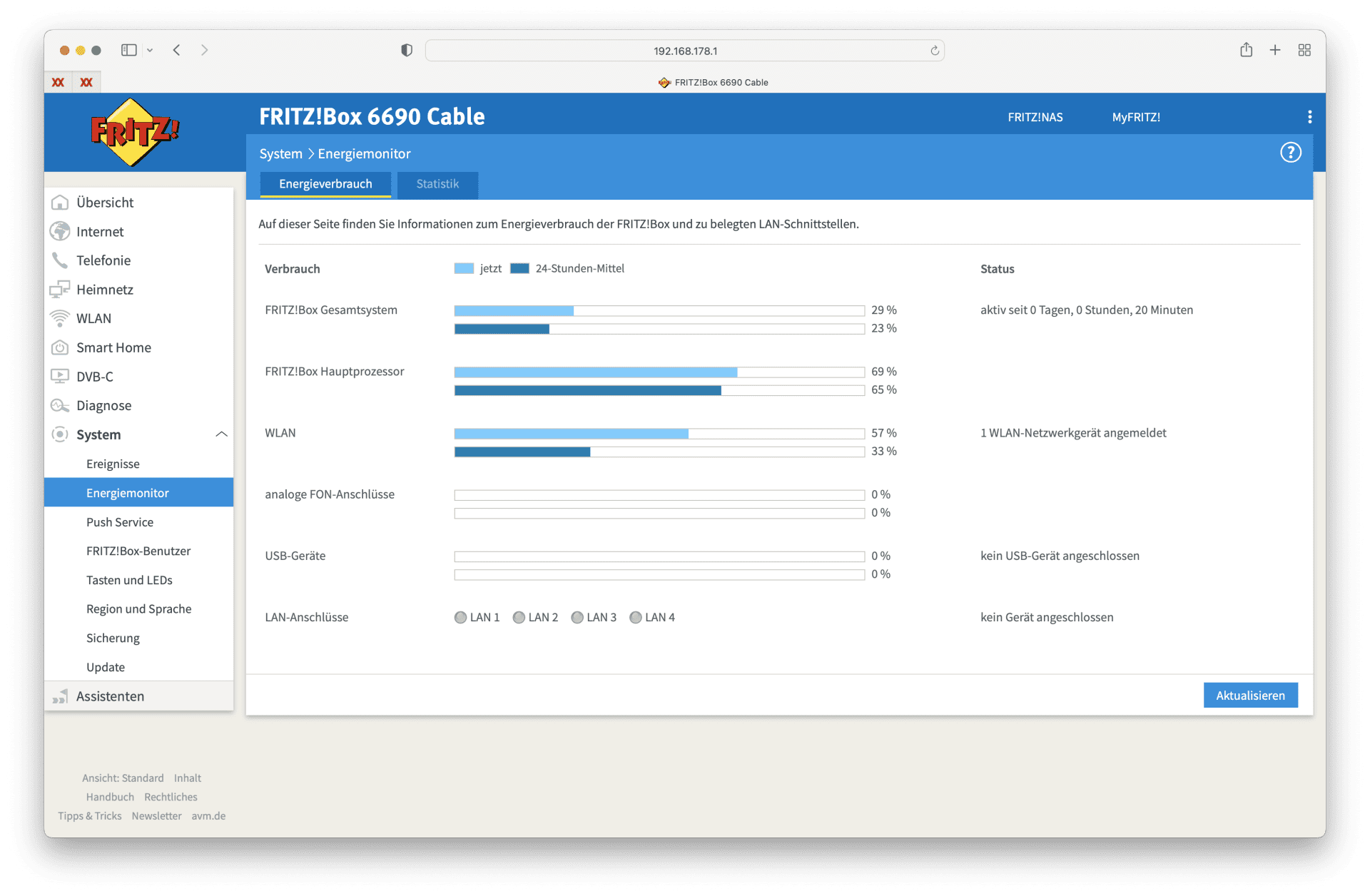Screen dimensions: 1370x896
Task: Open FRITZ!NAS link
Action: [1035, 118]
